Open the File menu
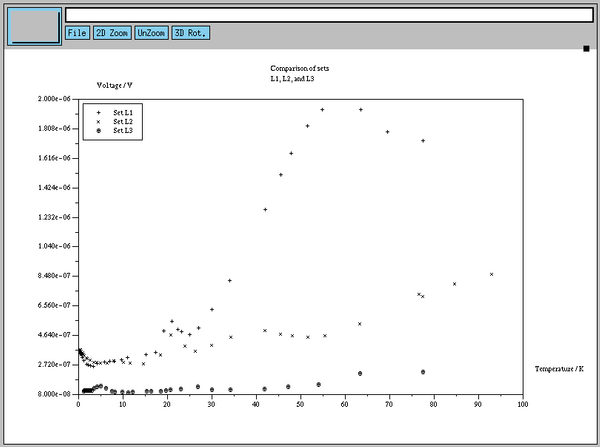Image resolution: width=600 pixels, height=447 pixels. [x=77, y=33]
